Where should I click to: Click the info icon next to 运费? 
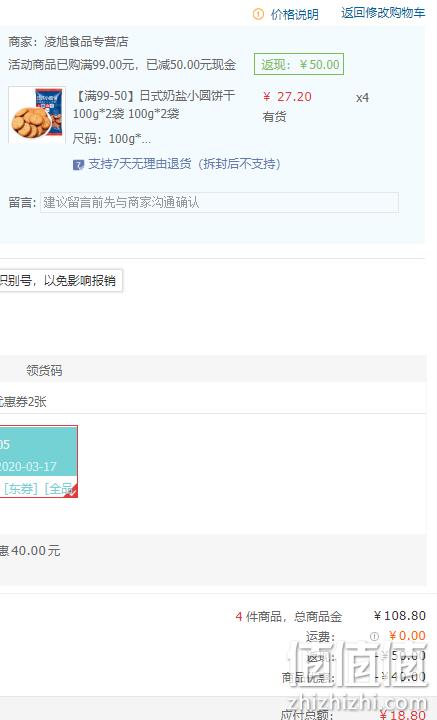[374, 636]
